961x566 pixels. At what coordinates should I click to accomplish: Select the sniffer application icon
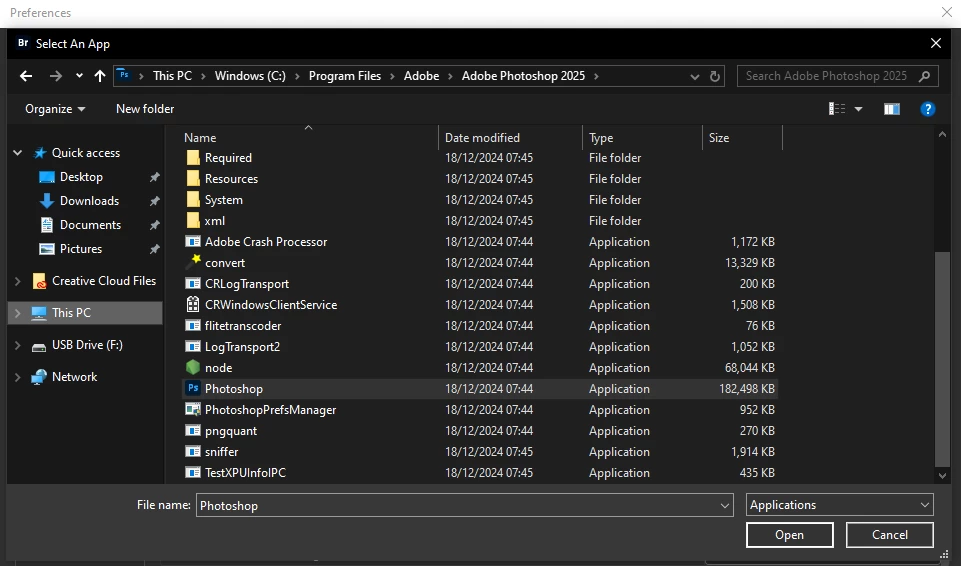pos(193,451)
